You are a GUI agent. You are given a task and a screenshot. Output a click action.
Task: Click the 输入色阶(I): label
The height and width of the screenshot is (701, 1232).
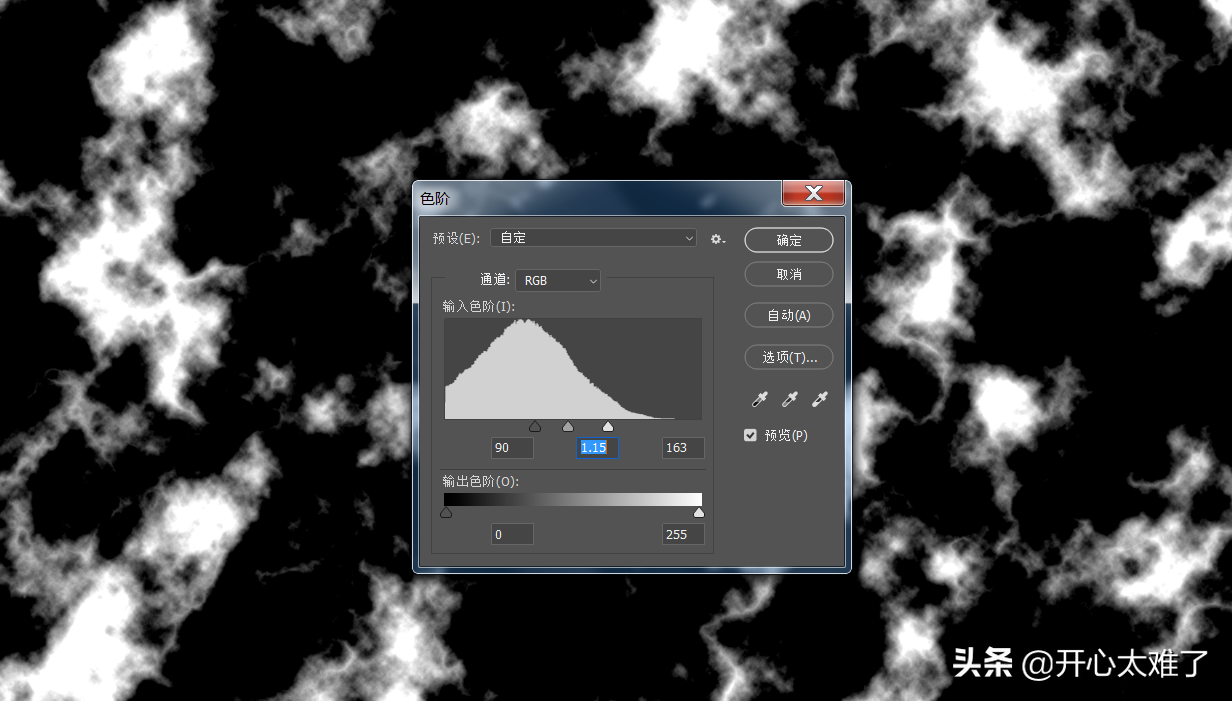[x=478, y=306]
